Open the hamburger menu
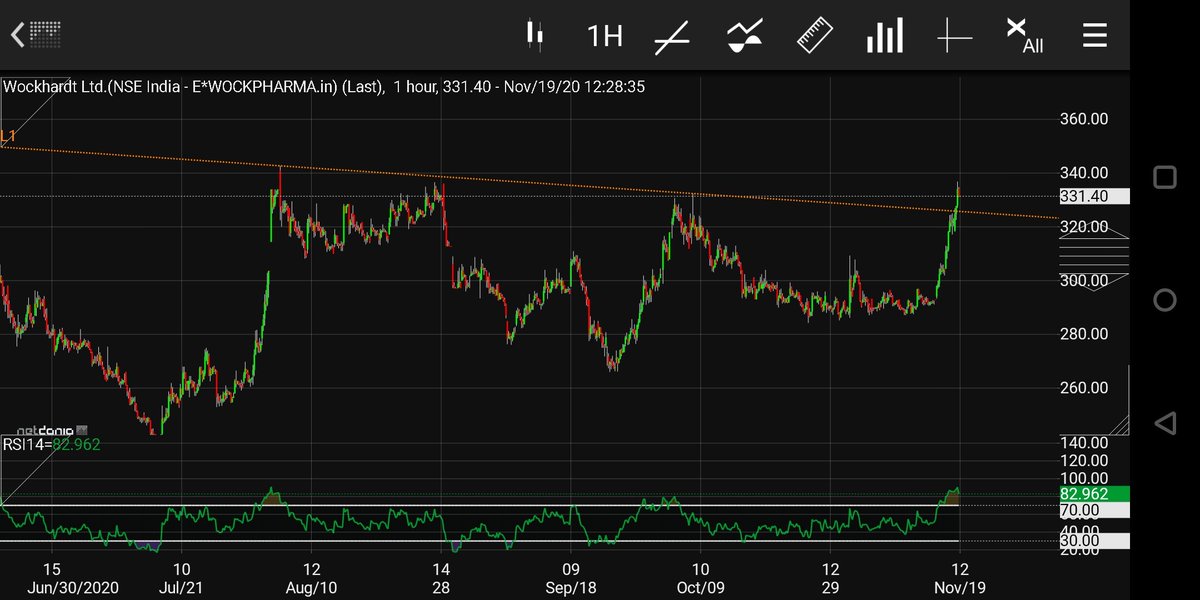The image size is (1200, 600). click(1095, 36)
